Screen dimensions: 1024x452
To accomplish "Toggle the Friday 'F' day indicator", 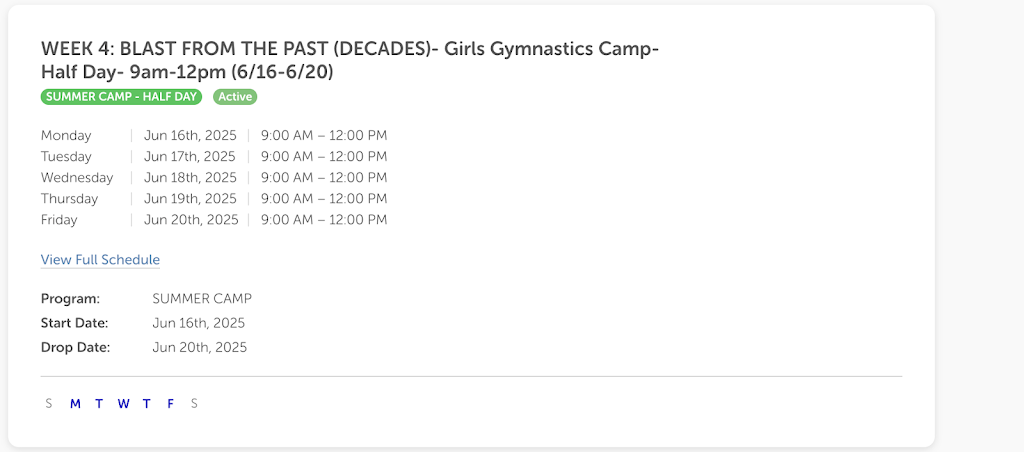I will pos(171,404).
